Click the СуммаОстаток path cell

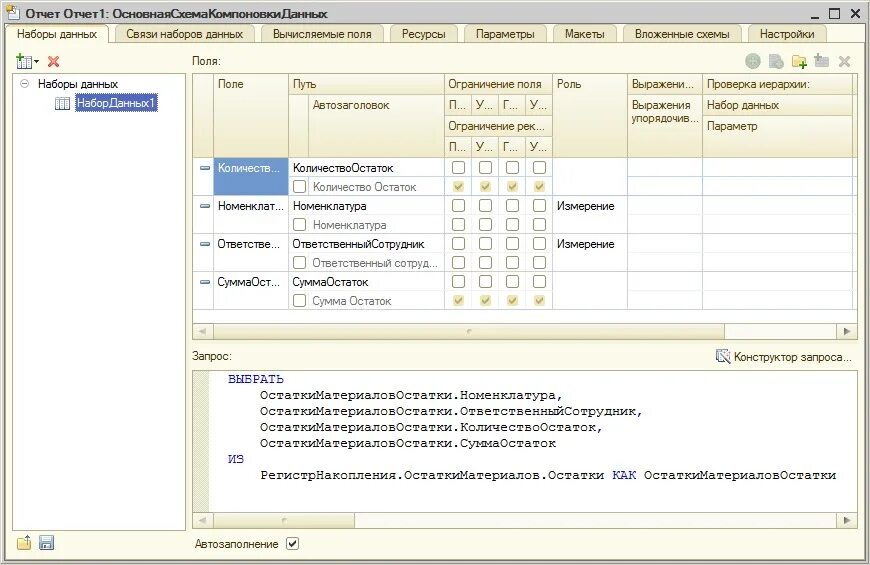pyautogui.click(x=366, y=282)
